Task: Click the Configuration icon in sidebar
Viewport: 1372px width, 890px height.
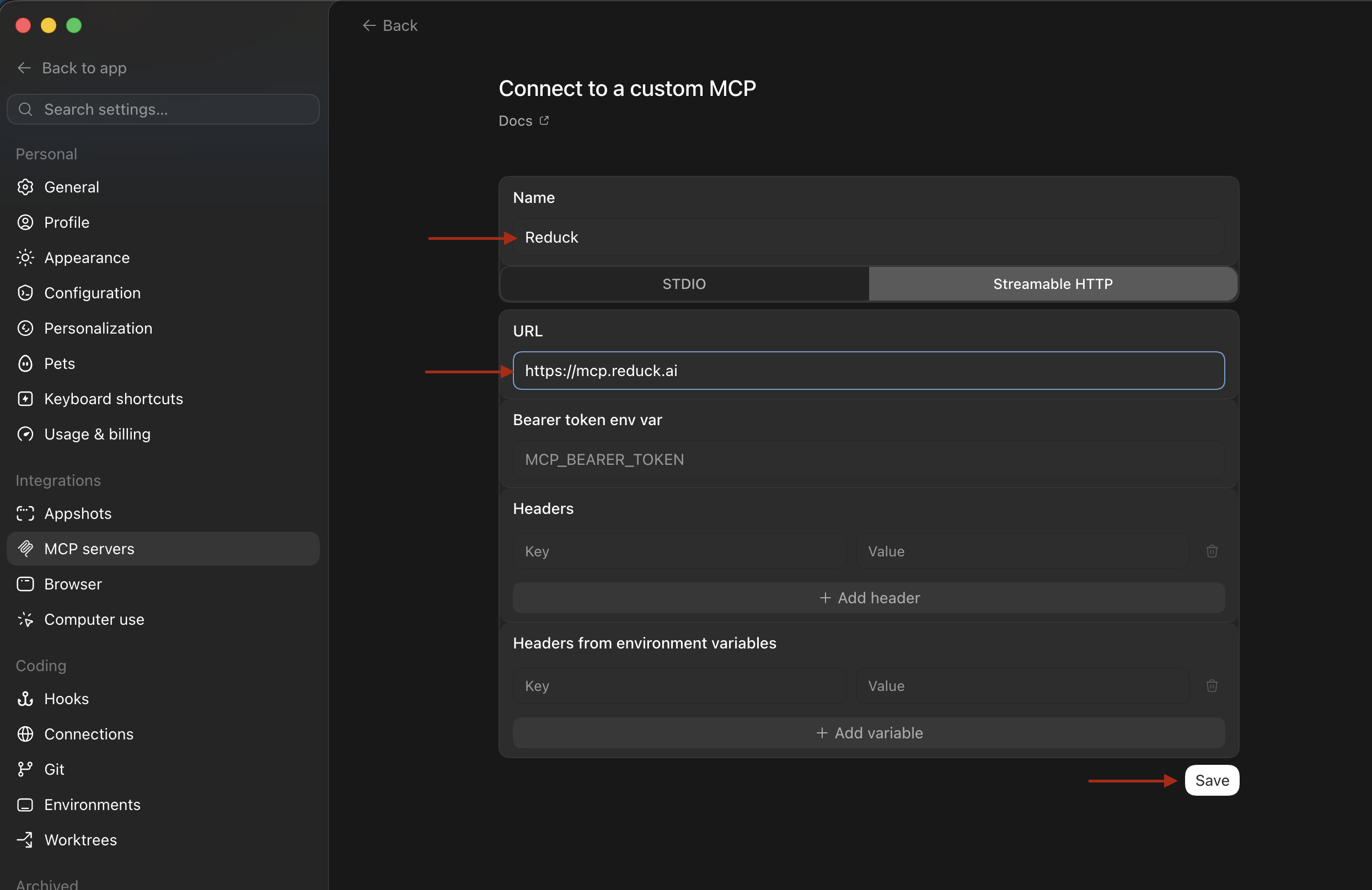Action: pyautogui.click(x=25, y=293)
